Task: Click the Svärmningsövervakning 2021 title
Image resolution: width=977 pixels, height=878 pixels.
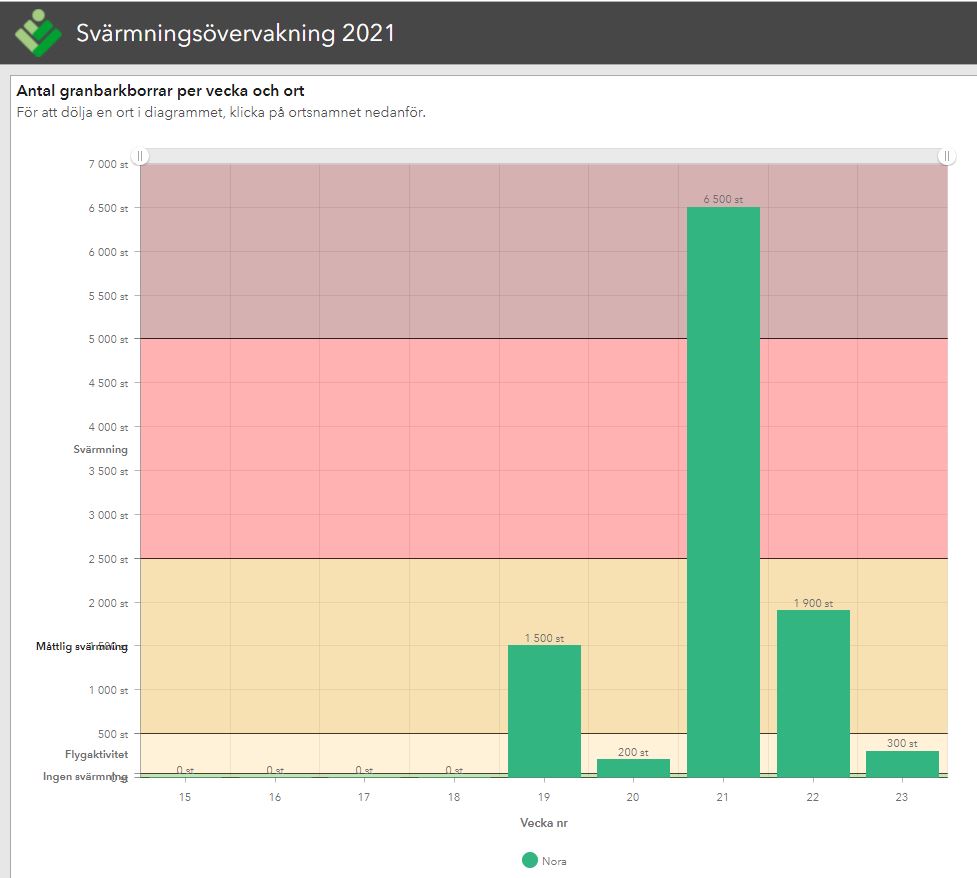Action: coord(235,33)
